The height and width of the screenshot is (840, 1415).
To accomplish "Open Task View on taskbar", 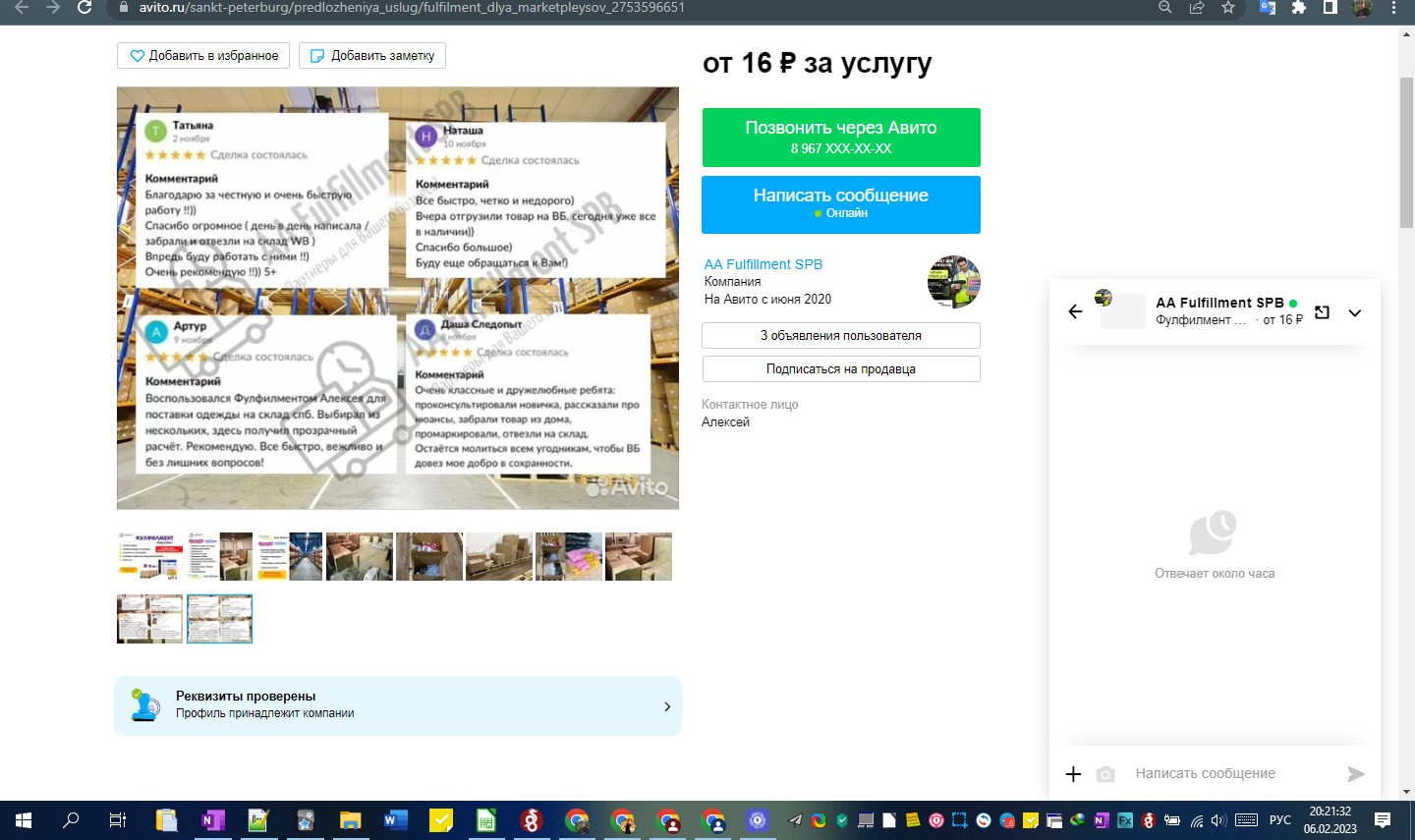I will click(118, 819).
